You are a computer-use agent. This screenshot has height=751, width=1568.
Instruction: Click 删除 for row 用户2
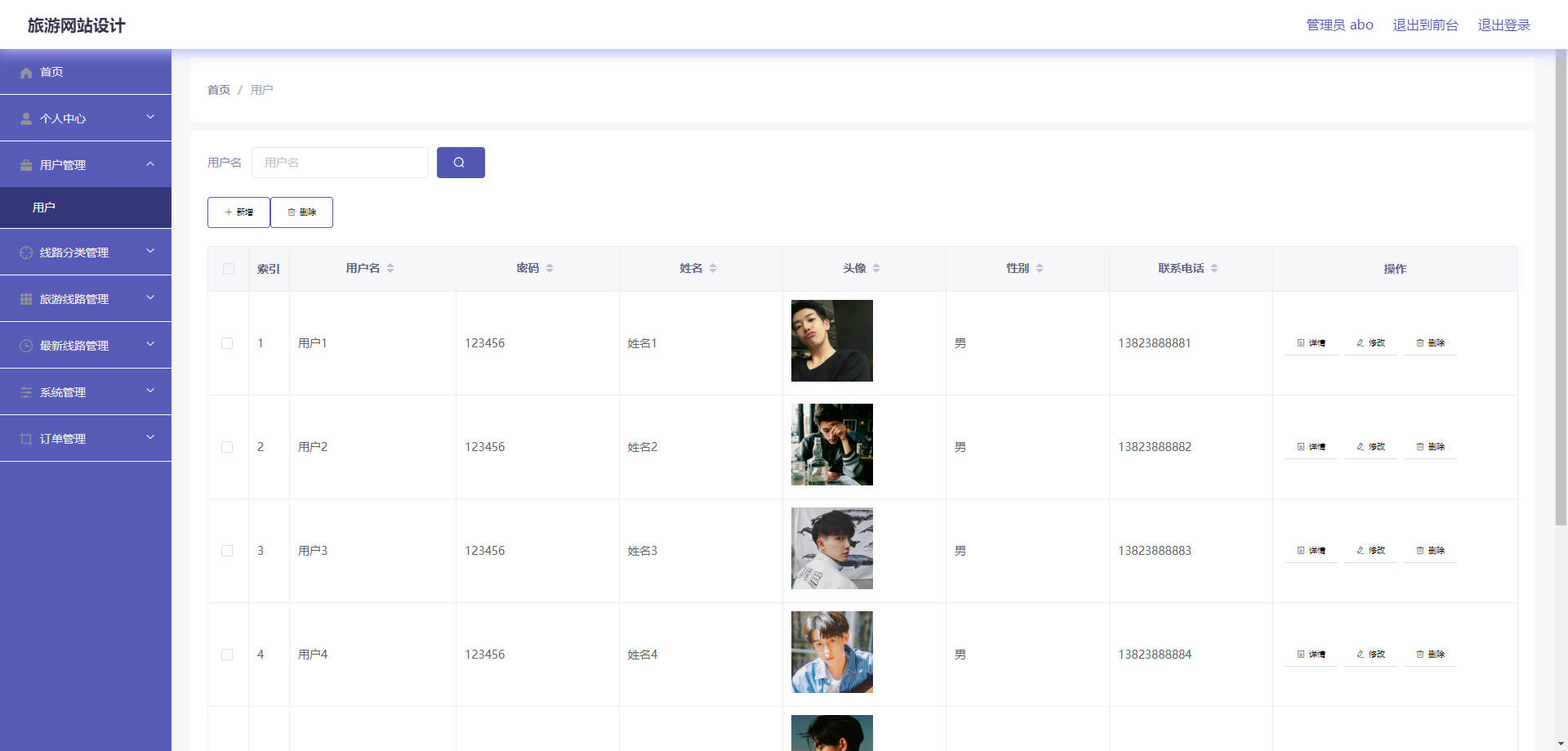point(1430,447)
